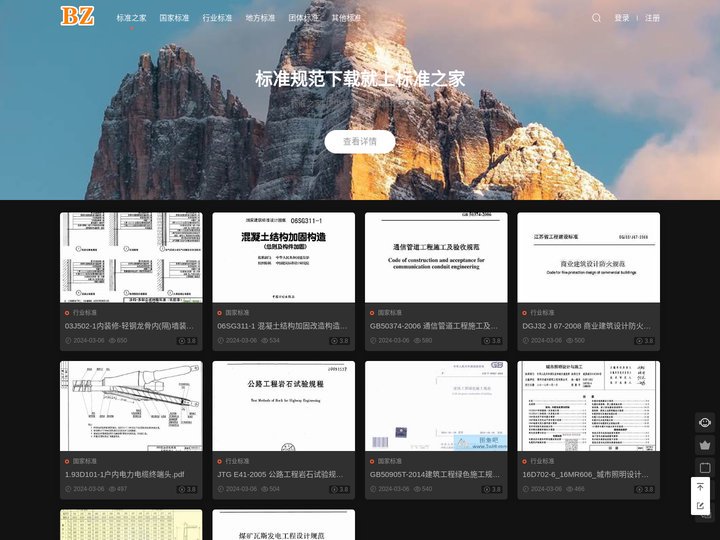The image size is (720, 540).
Task: Click 行业标准 tag on DGJ32 J 67-2008 card
Action: (x=542, y=312)
